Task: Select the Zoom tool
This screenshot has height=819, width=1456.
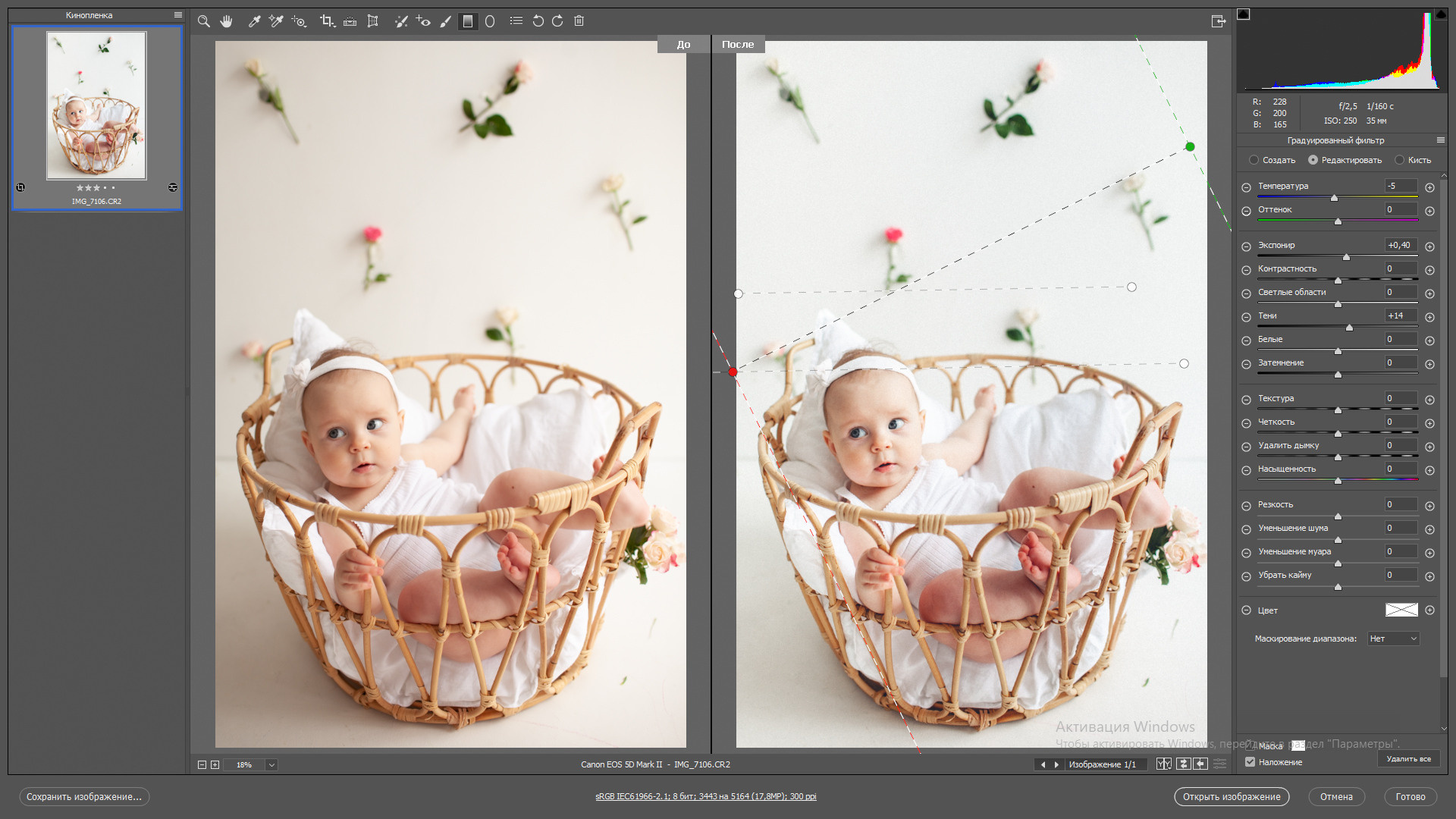Action: tap(203, 21)
